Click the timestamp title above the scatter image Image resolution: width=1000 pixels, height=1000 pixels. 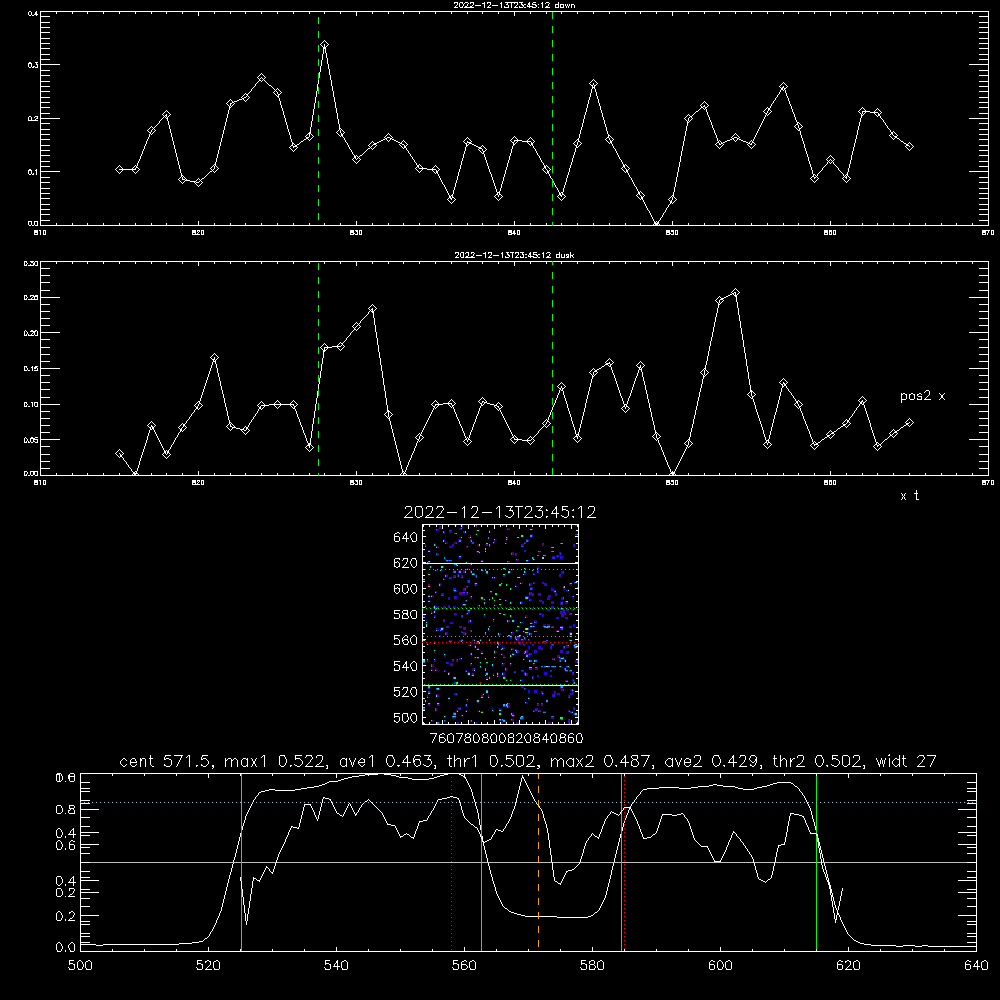click(x=499, y=512)
